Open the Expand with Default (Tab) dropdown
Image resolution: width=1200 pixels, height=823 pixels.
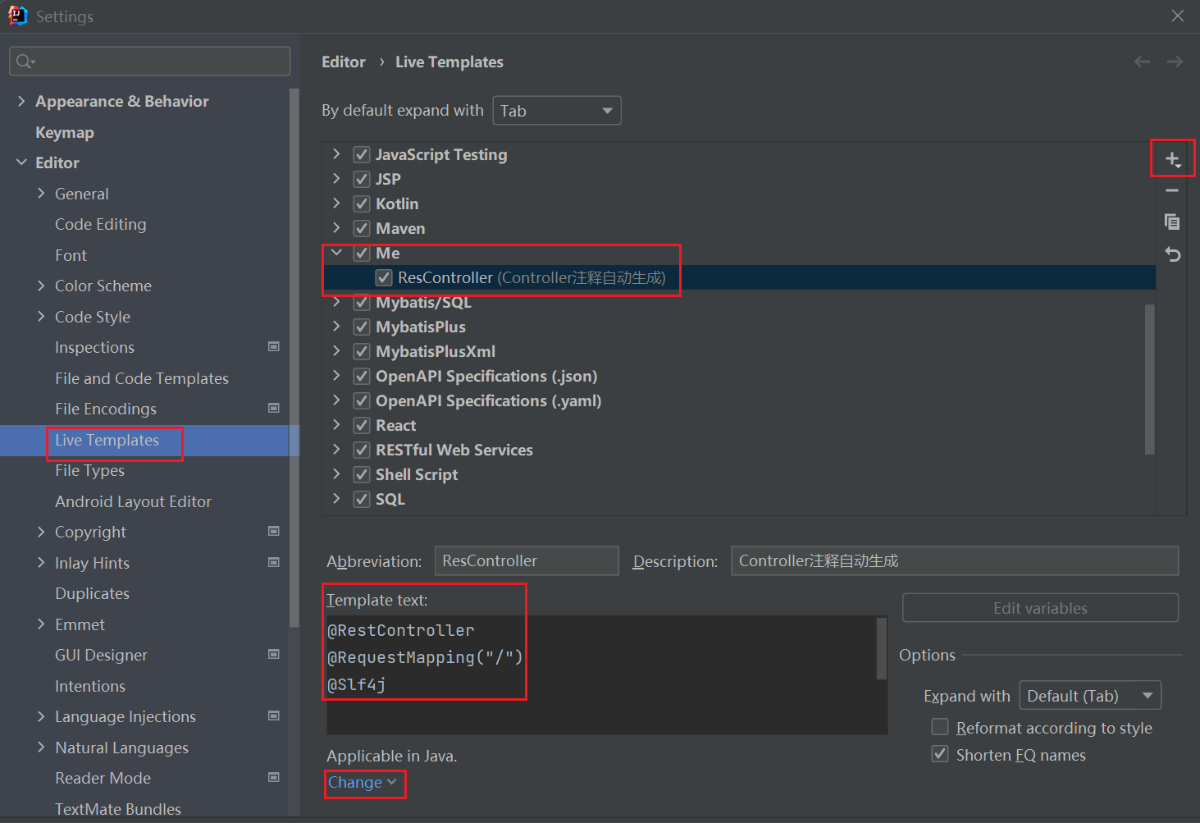point(1089,696)
